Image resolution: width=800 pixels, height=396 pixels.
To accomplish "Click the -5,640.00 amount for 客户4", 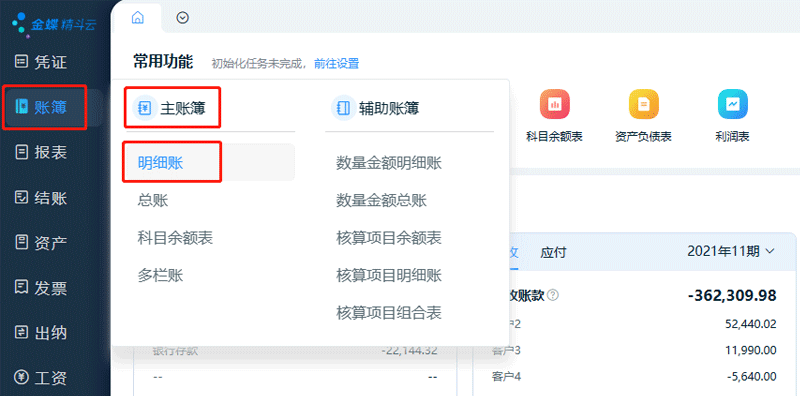I will click(752, 377).
